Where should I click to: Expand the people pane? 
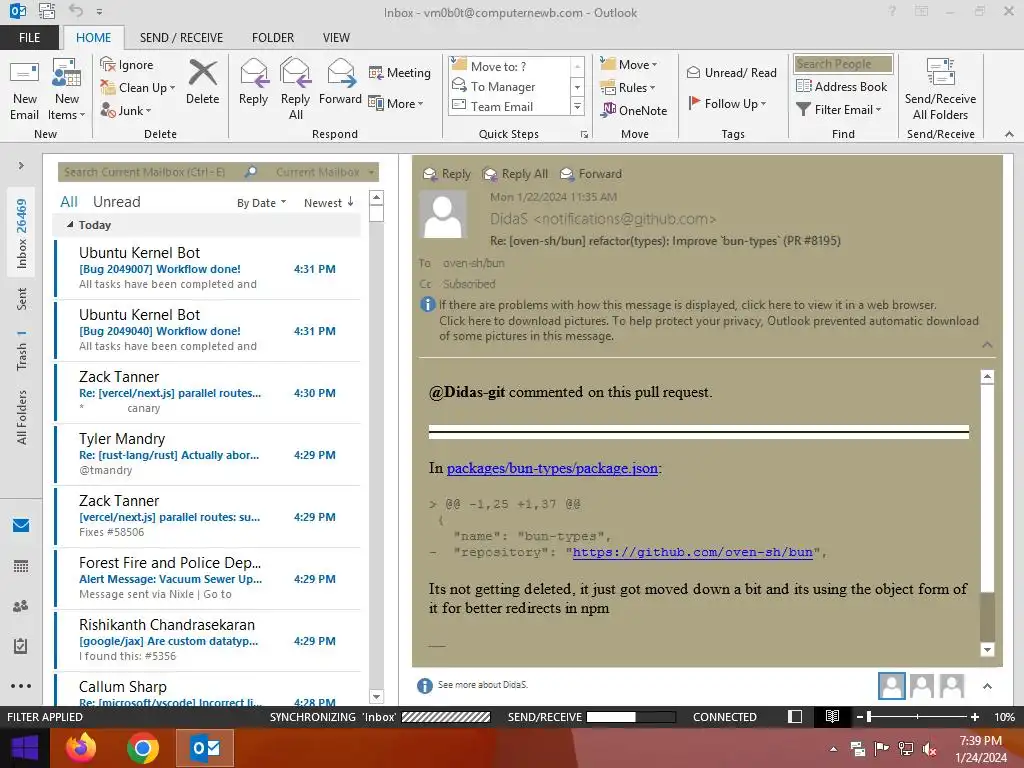pyautogui.click(x=987, y=686)
